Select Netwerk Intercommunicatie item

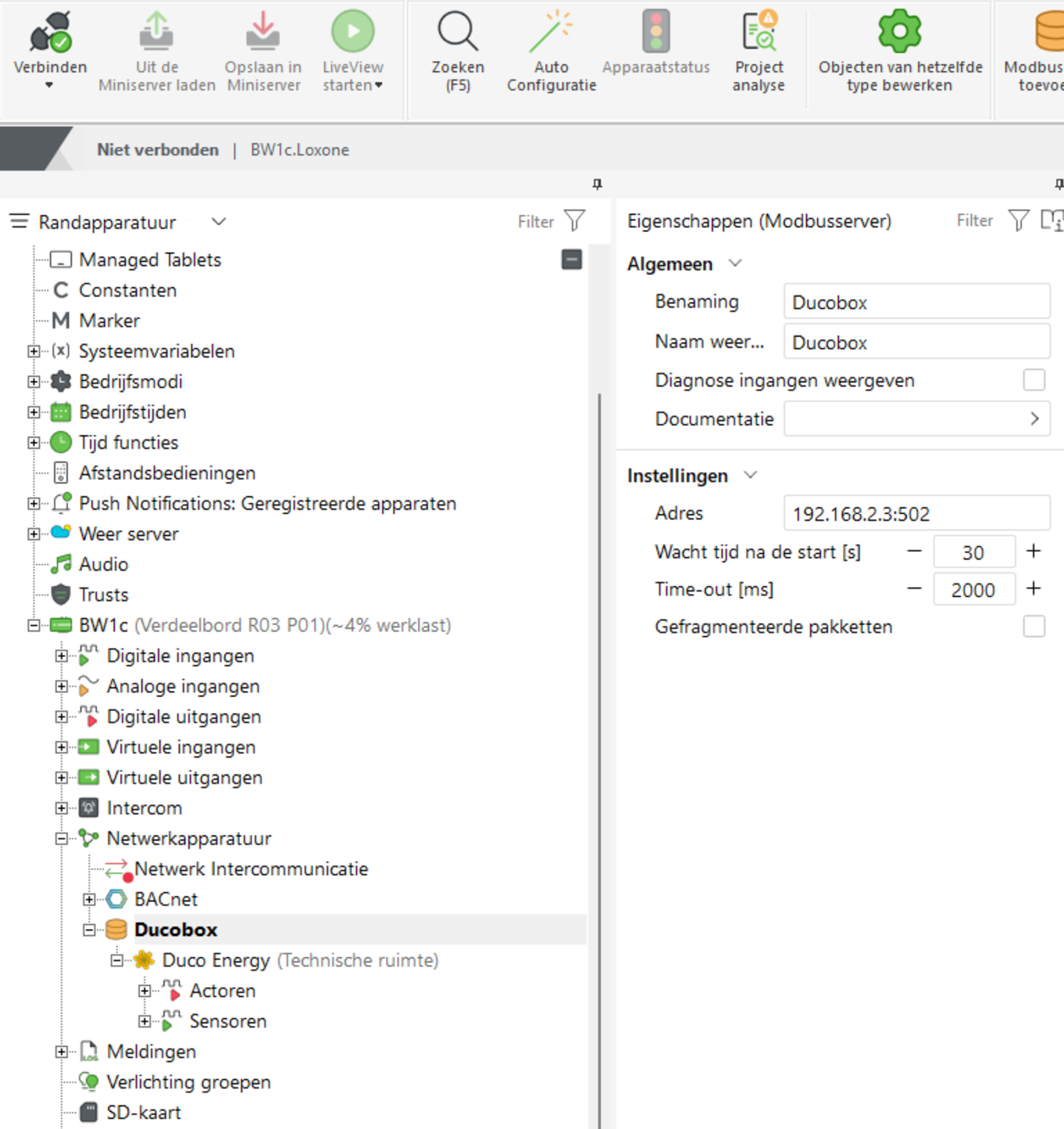251,869
